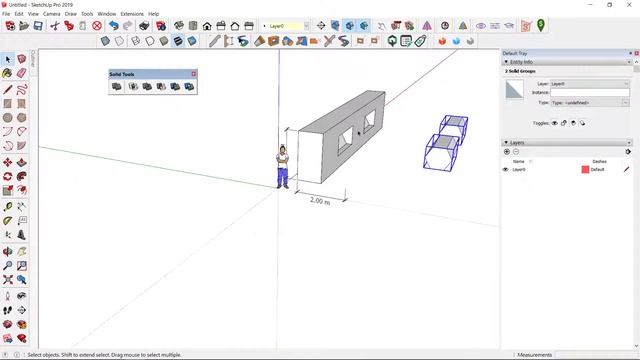The height and width of the screenshot is (360, 640).
Task: Select the Circle tool
Action: pyautogui.click(x=7, y=118)
